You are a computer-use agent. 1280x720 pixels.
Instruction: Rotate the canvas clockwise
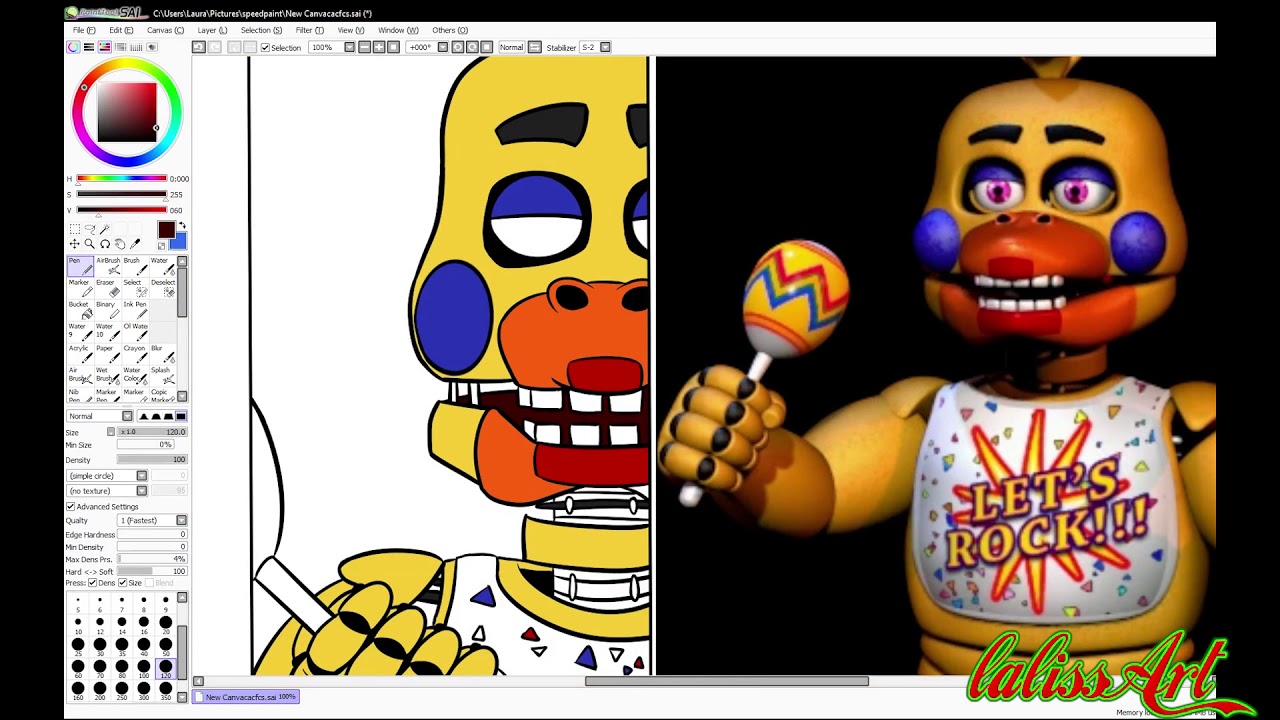[472, 47]
